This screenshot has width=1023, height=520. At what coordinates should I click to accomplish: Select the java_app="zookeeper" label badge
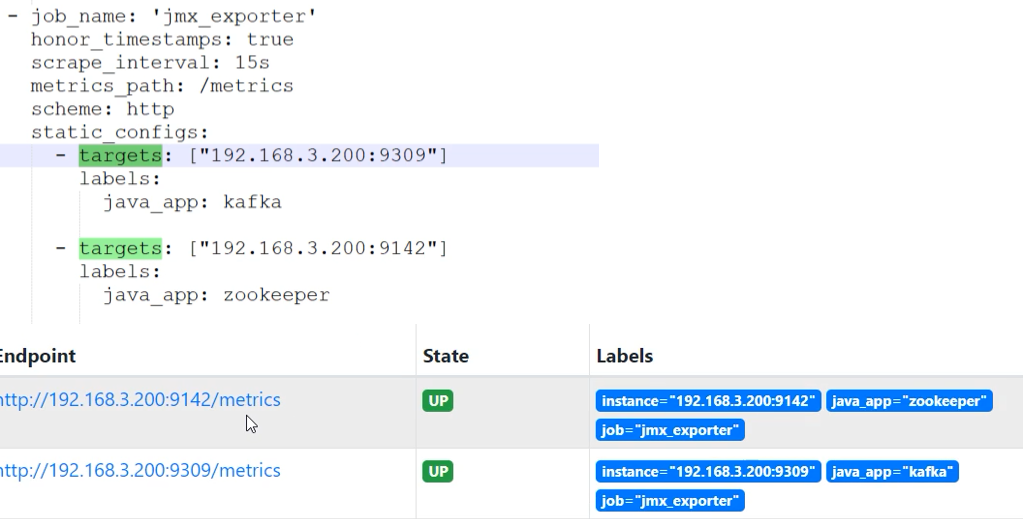pos(909,401)
